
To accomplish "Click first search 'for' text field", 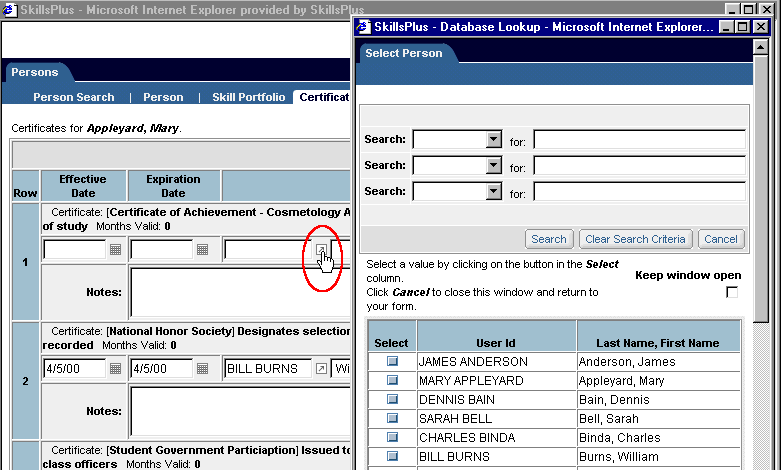I will click(640, 139).
